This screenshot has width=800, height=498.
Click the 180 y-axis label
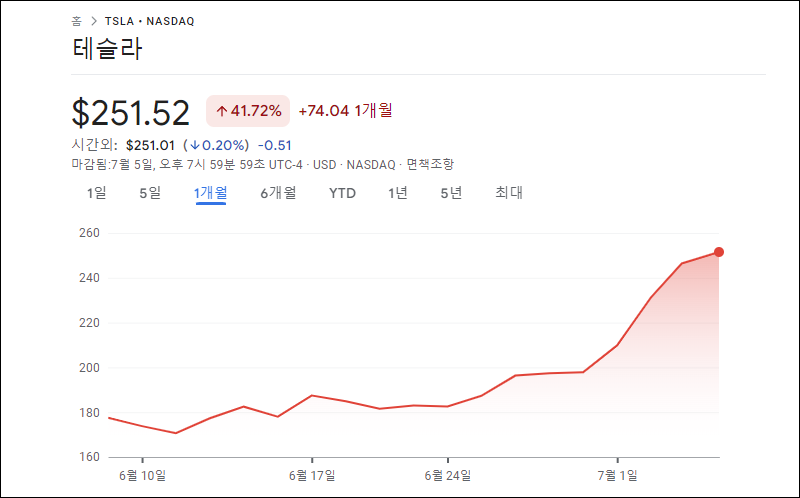(89, 412)
